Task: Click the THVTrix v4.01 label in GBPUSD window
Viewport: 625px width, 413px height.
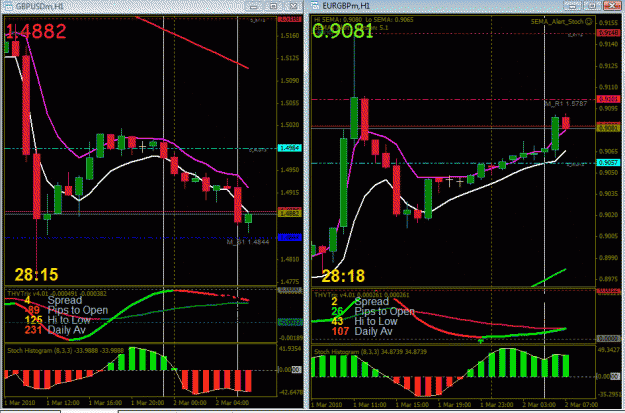Action: (57, 293)
